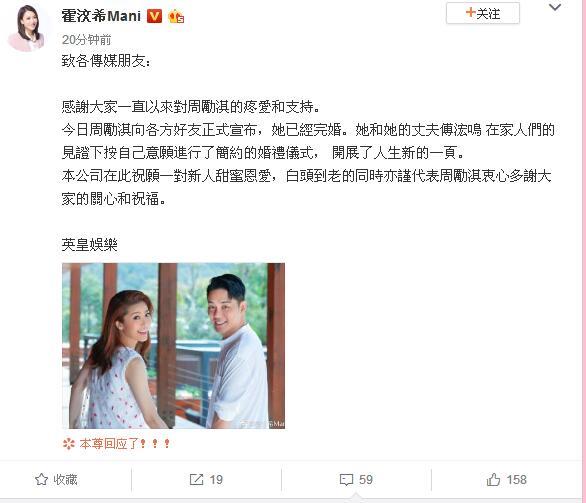Open the 59 comments count

click(x=366, y=479)
